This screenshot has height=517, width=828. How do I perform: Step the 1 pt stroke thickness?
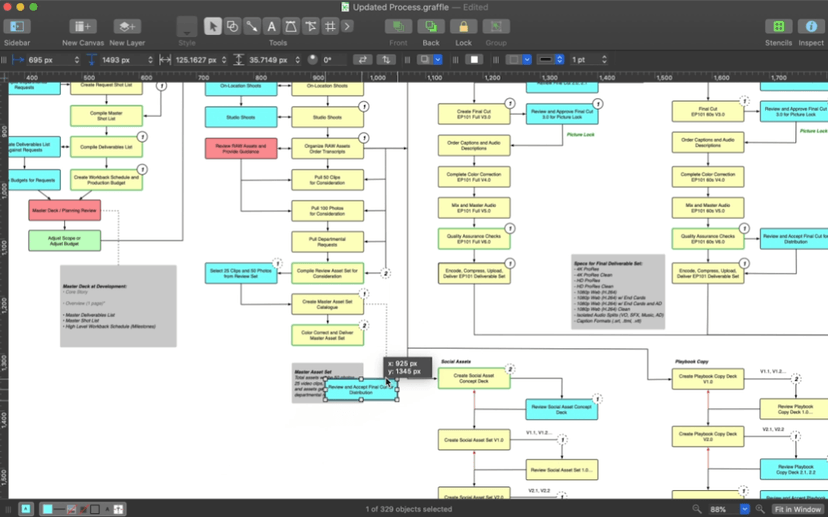[x=604, y=60]
